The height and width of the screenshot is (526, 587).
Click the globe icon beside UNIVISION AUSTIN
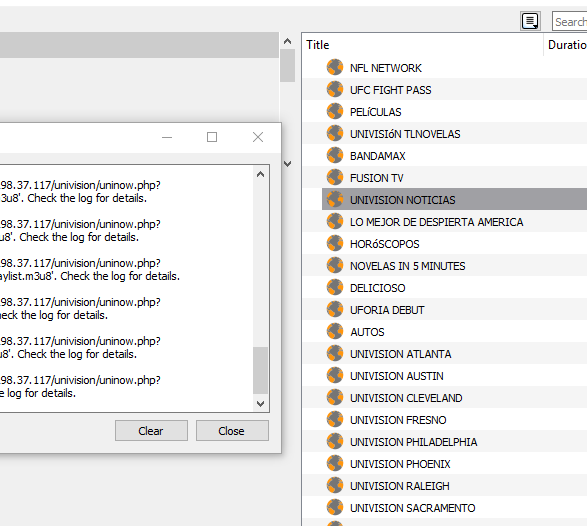pyautogui.click(x=335, y=376)
